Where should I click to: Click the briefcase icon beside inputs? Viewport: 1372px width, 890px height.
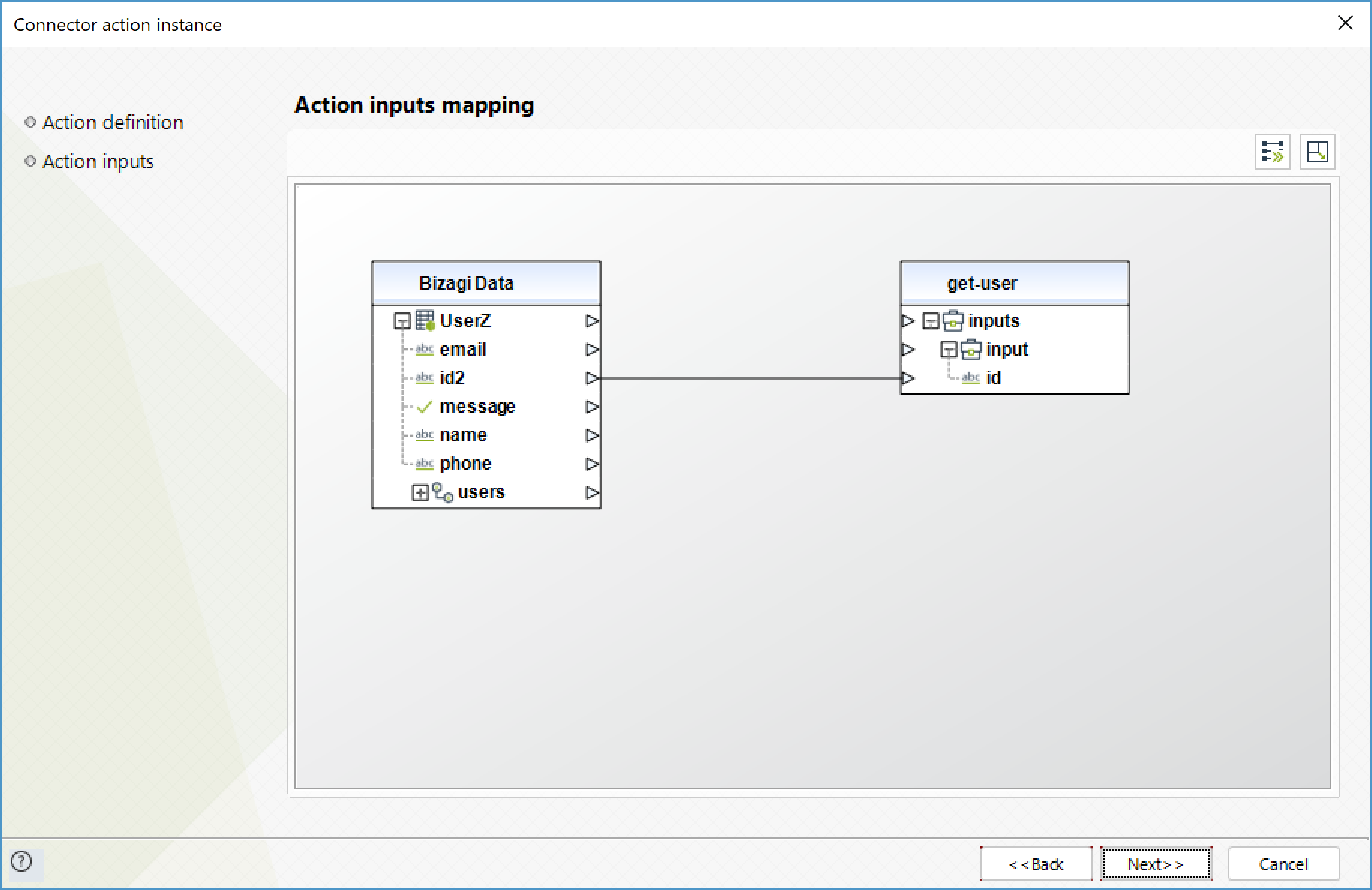pyautogui.click(x=953, y=321)
